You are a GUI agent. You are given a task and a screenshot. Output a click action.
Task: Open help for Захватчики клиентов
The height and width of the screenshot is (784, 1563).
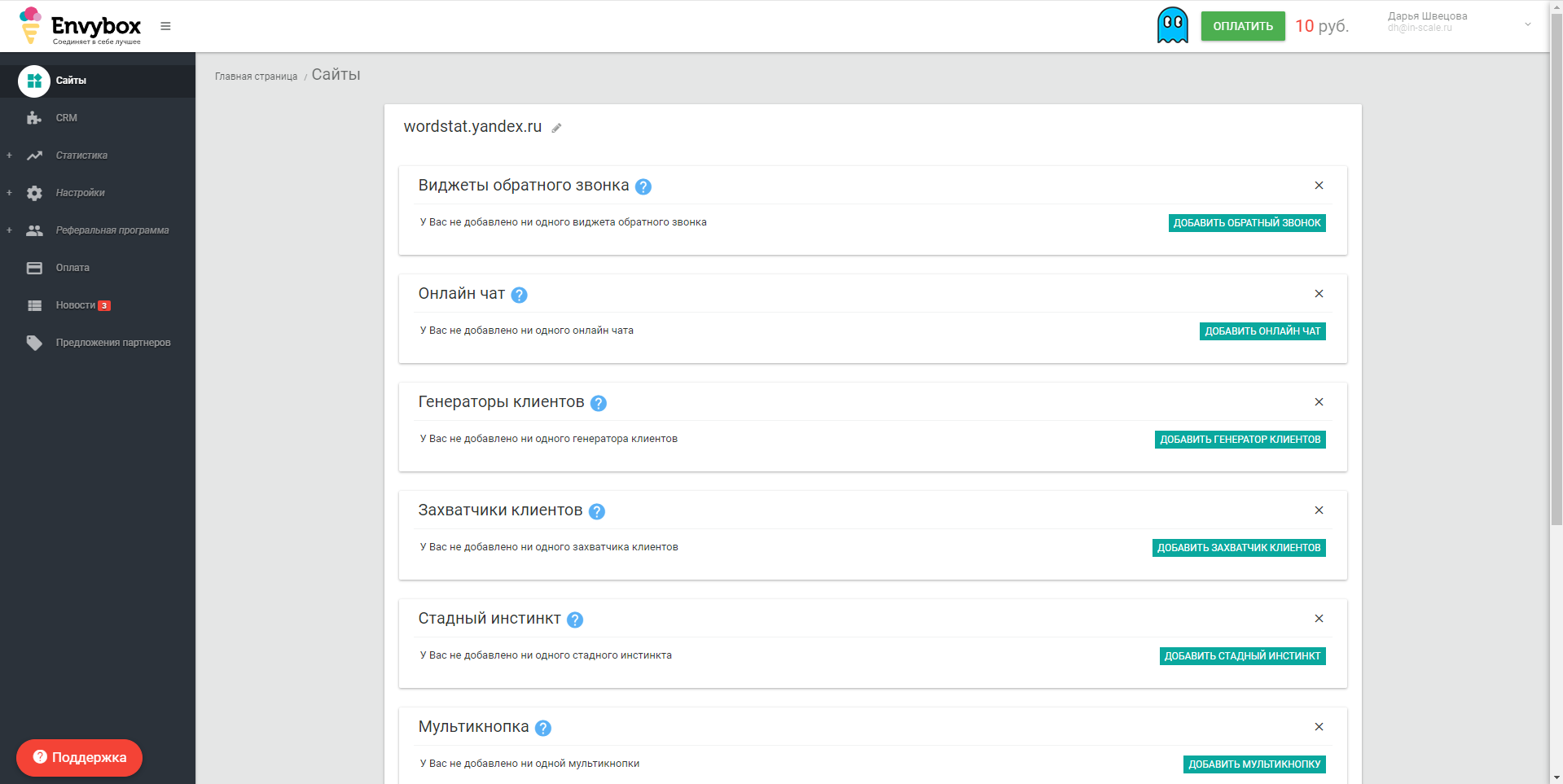pos(596,511)
